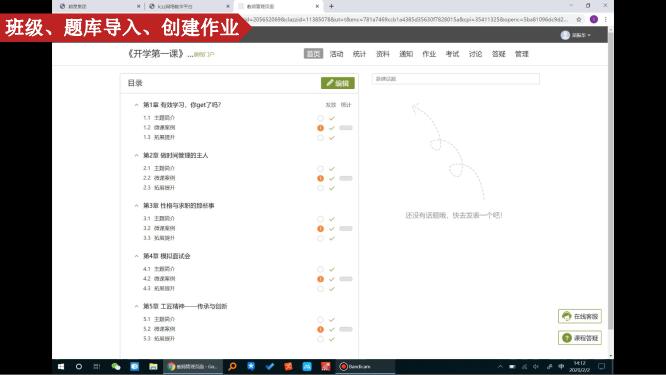
Task: Click the orange badge on section 3.2
Action: pos(320,229)
